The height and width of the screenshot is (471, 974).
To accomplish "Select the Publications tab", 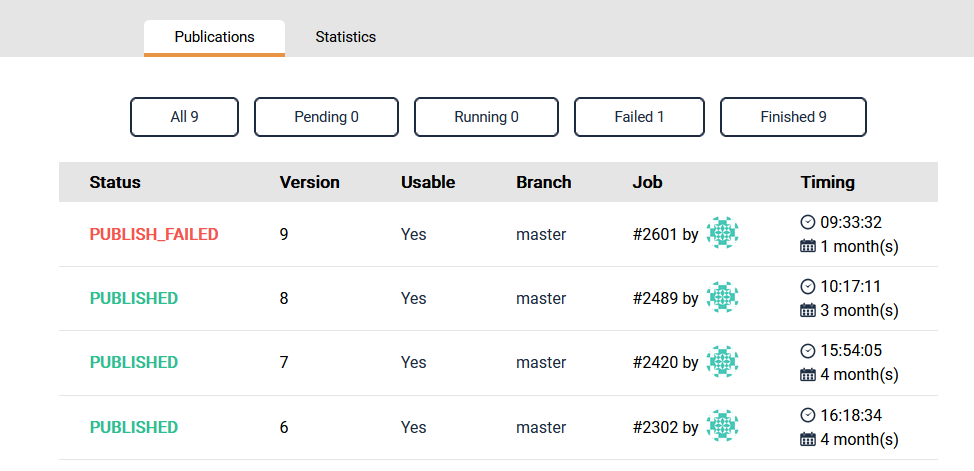I will coord(214,37).
